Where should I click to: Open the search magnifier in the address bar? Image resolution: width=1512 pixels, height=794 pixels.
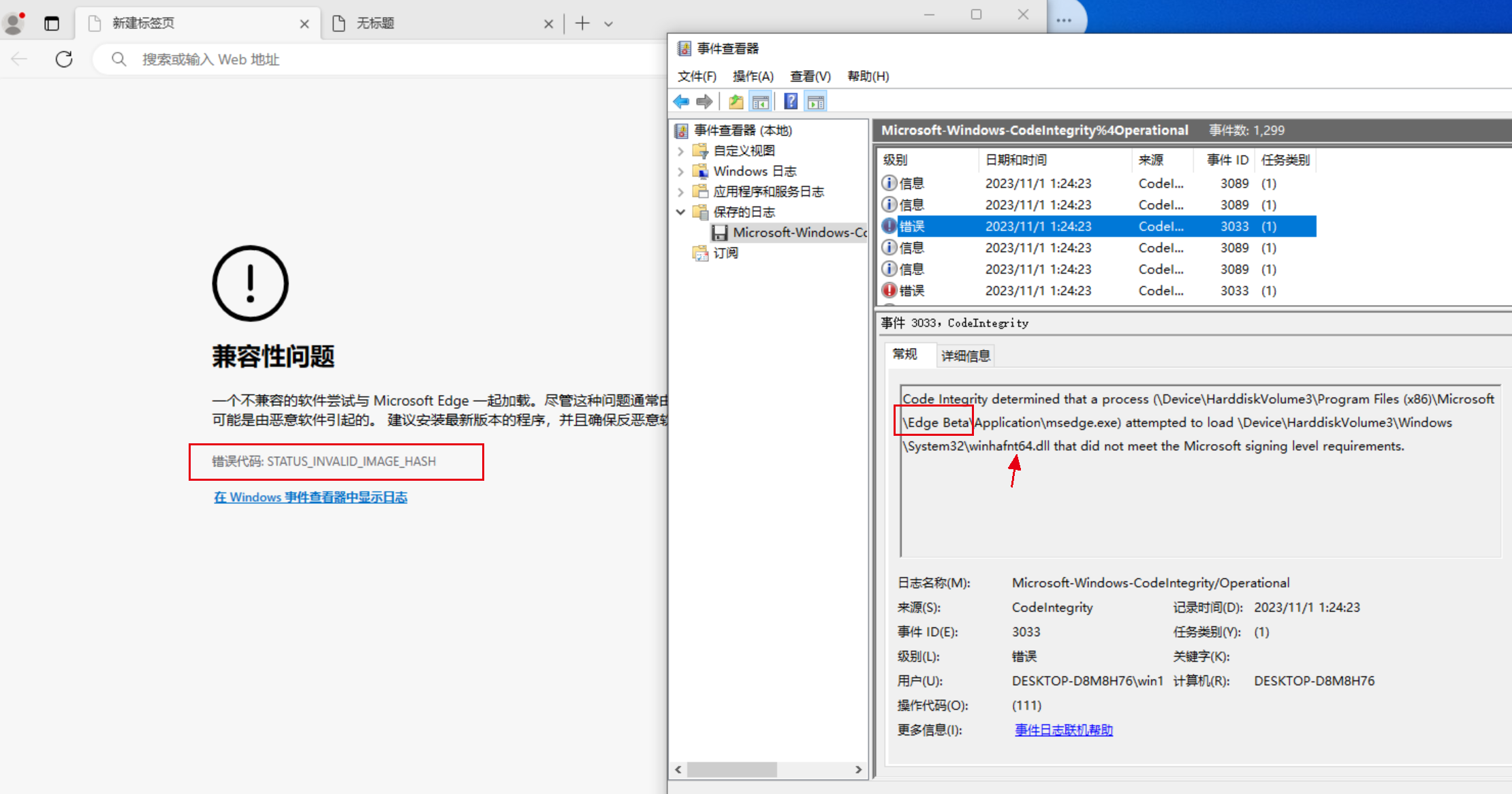119,59
